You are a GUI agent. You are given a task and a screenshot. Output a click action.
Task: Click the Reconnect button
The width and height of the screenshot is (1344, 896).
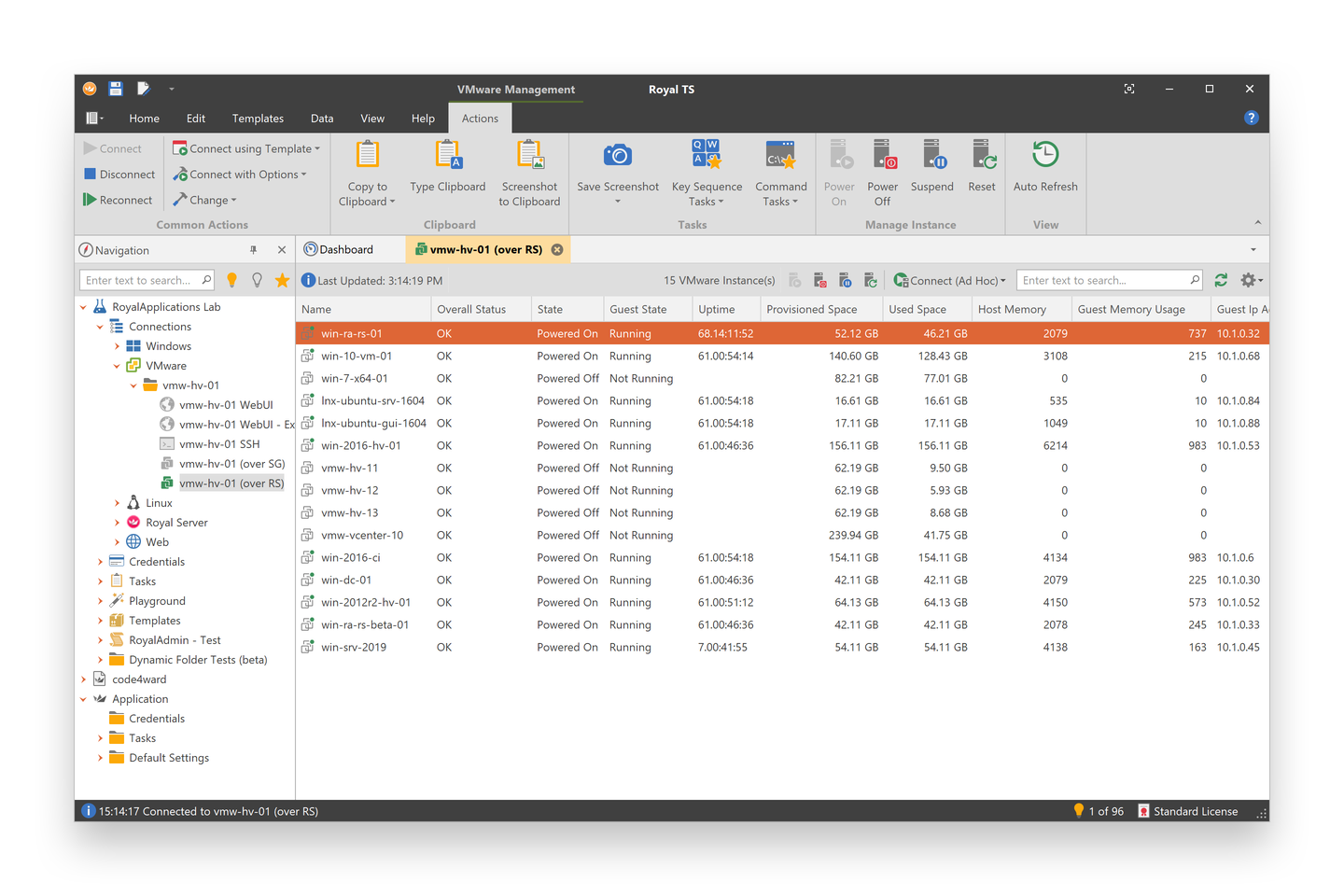[x=118, y=200]
